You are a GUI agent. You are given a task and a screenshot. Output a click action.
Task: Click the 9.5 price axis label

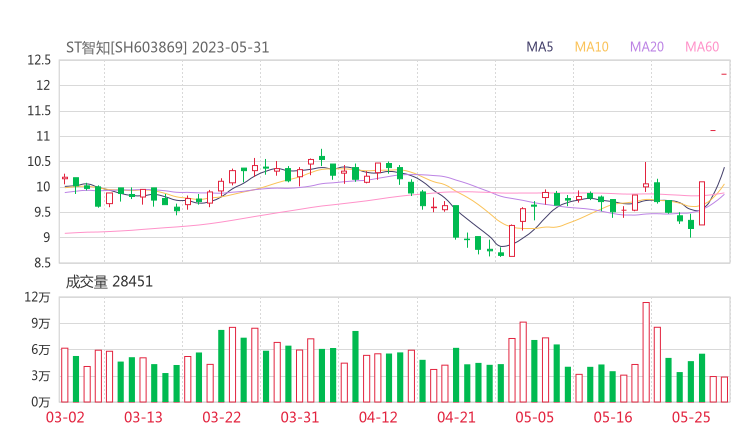(x=42, y=212)
